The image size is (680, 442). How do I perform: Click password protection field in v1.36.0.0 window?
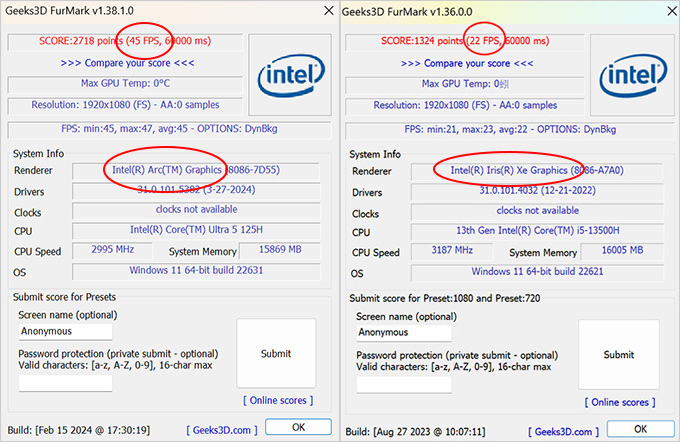click(x=404, y=385)
